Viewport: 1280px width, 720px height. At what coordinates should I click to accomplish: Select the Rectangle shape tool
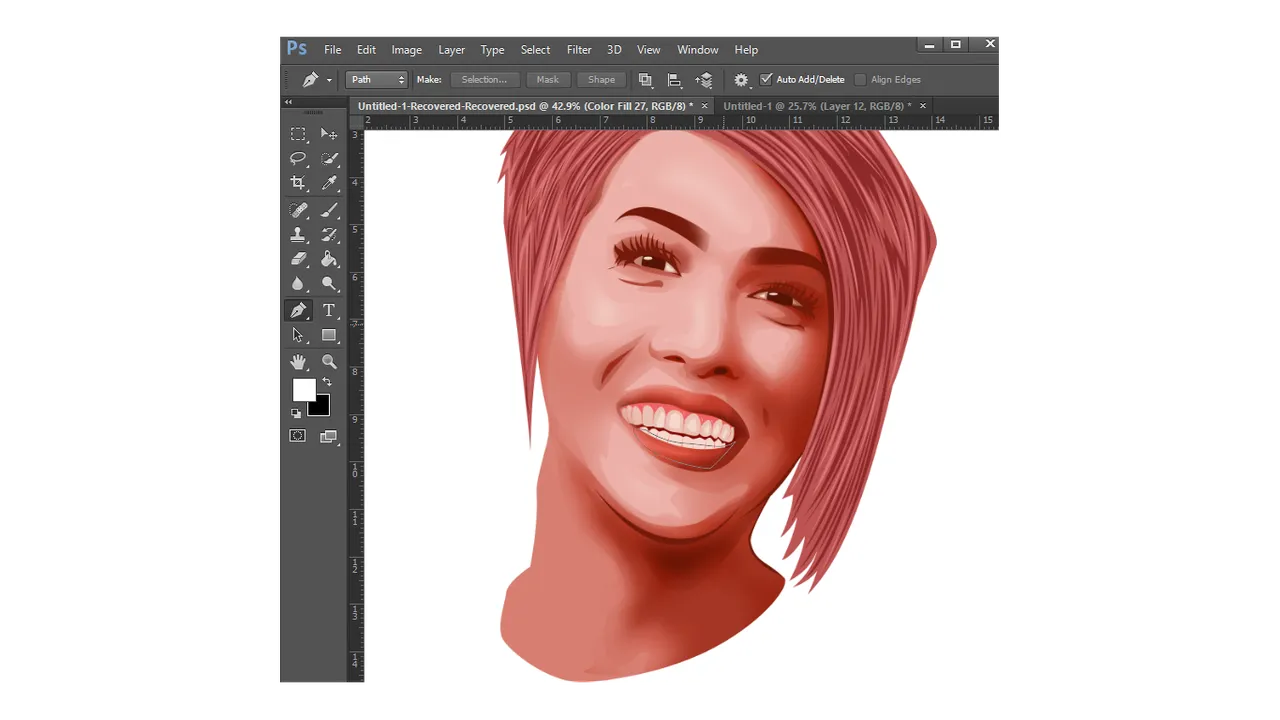pyautogui.click(x=329, y=336)
